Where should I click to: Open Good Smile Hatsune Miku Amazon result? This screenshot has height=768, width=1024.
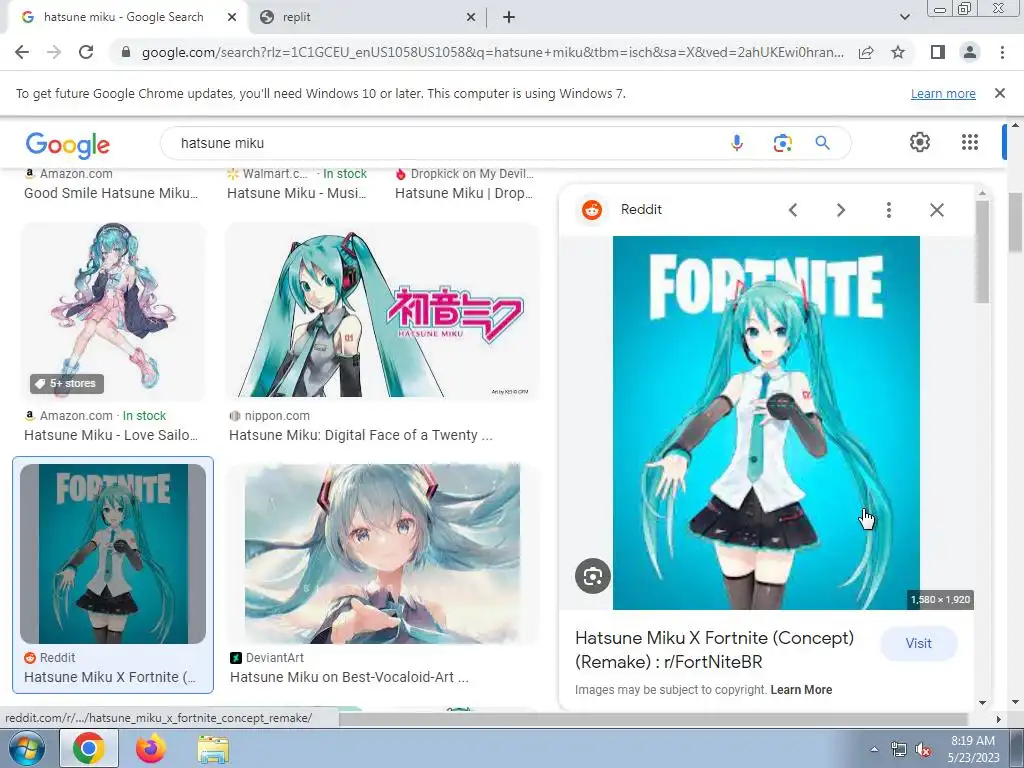(x=111, y=193)
